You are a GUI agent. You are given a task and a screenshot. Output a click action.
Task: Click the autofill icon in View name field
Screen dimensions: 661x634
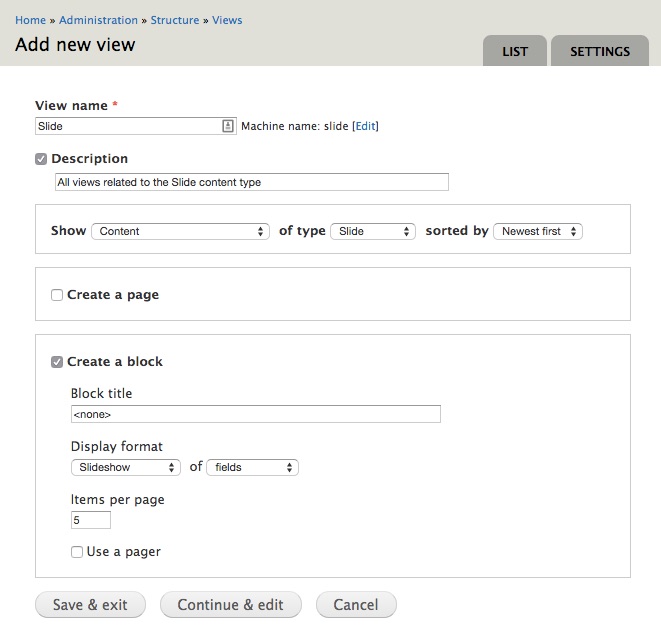point(227,126)
